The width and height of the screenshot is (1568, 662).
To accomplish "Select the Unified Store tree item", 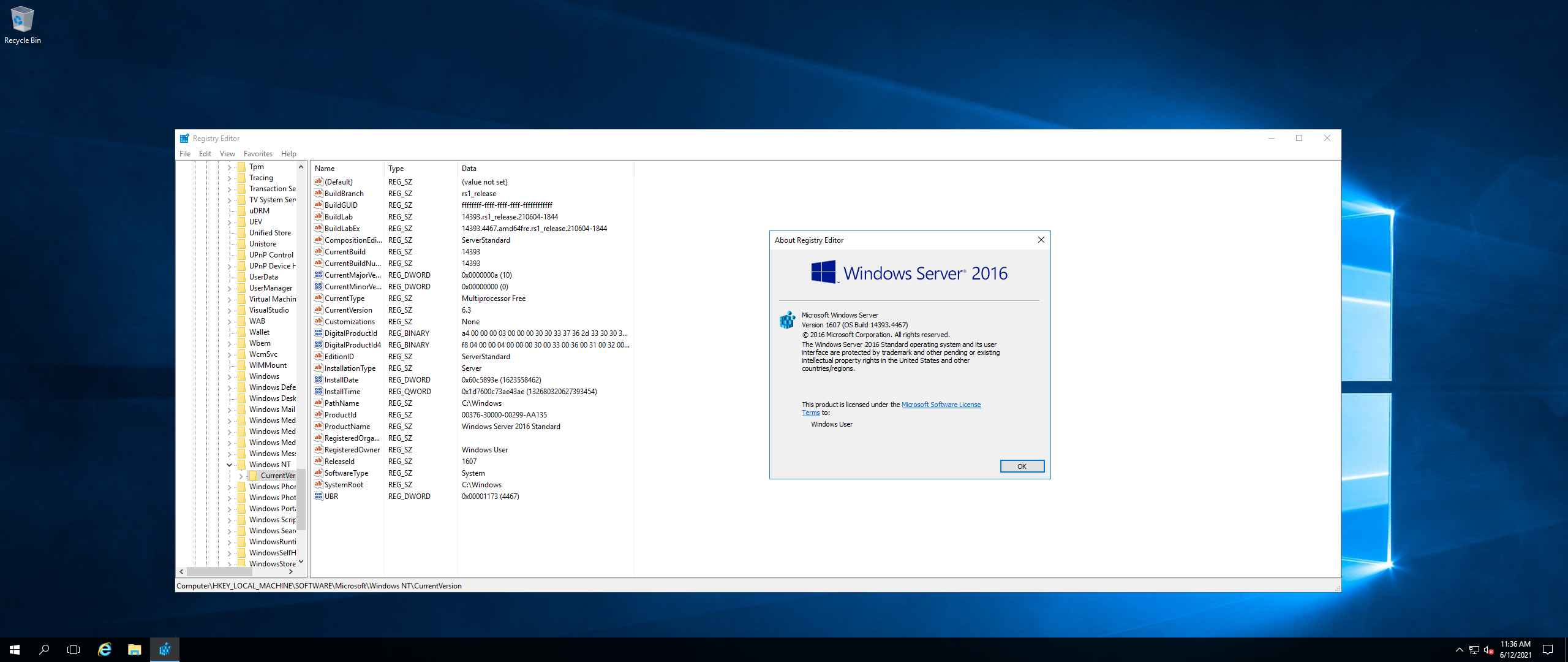I will [x=270, y=233].
